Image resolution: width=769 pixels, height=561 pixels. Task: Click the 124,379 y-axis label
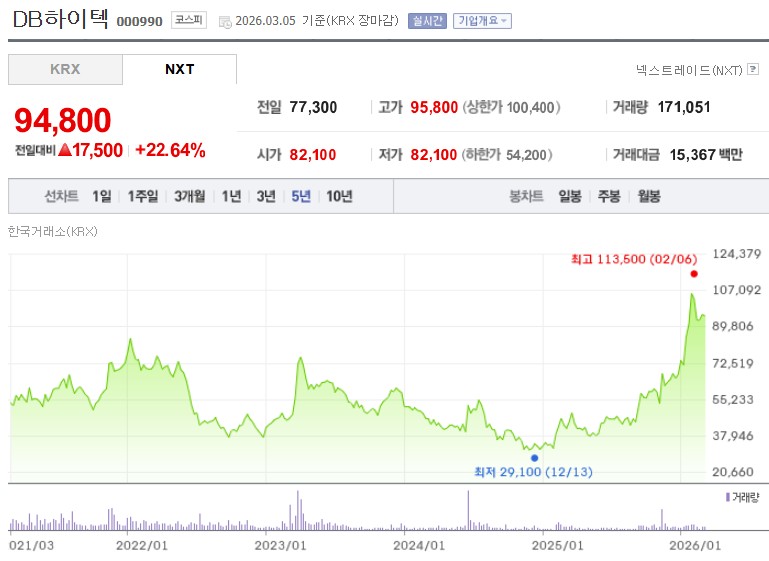[737, 254]
